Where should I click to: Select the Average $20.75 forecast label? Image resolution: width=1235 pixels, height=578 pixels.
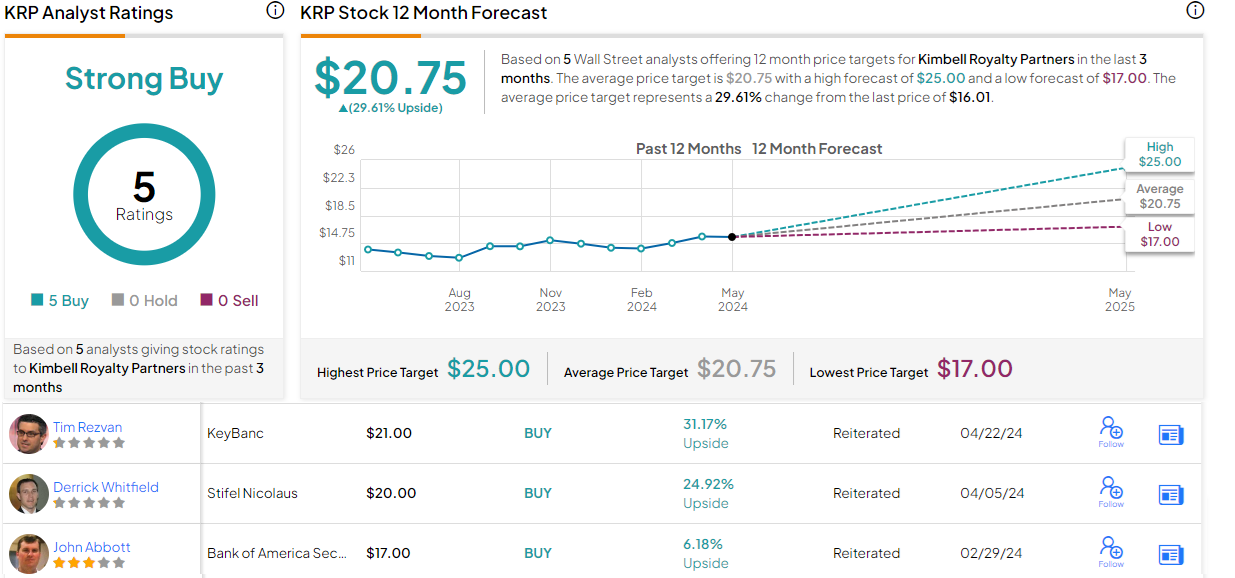click(x=1159, y=196)
